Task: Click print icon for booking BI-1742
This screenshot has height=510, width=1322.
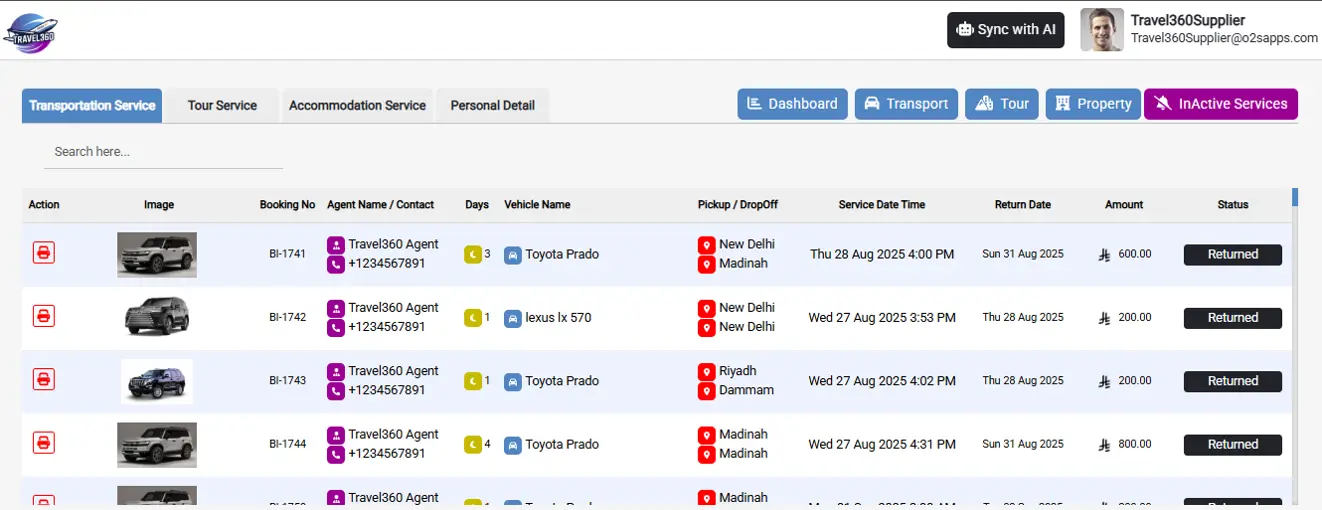Action: pyautogui.click(x=43, y=316)
